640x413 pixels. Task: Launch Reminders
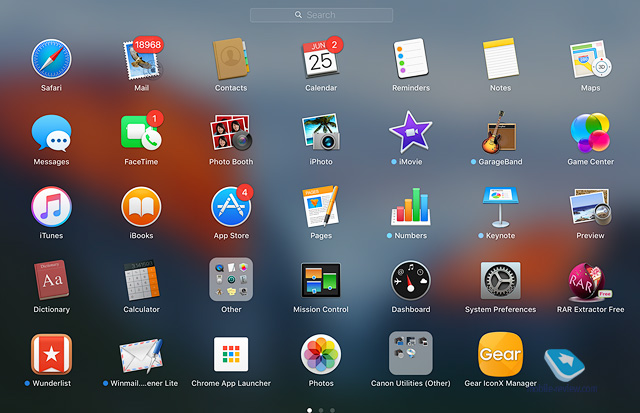pyautogui.click(x=411, y=58)
